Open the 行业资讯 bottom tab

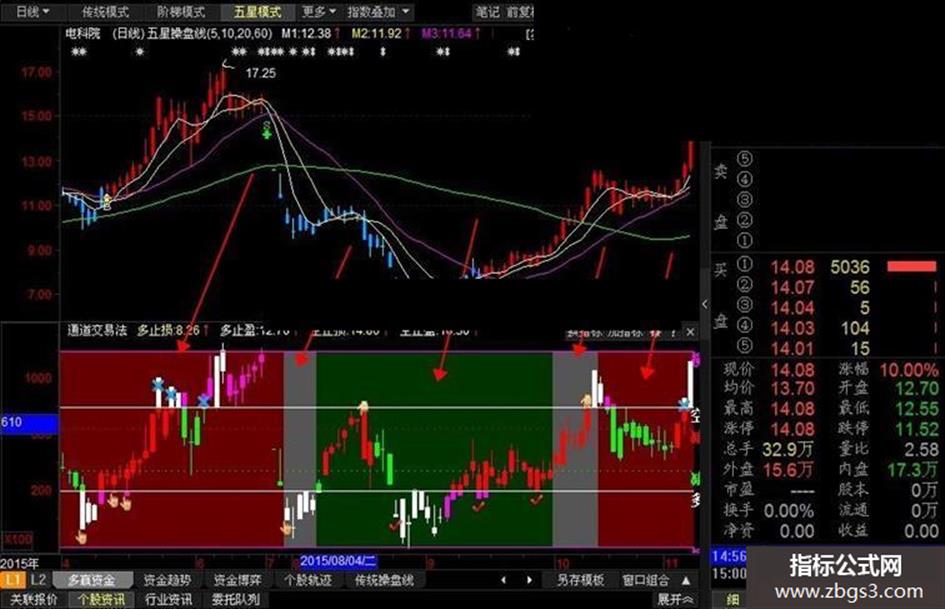coord(169,599)
